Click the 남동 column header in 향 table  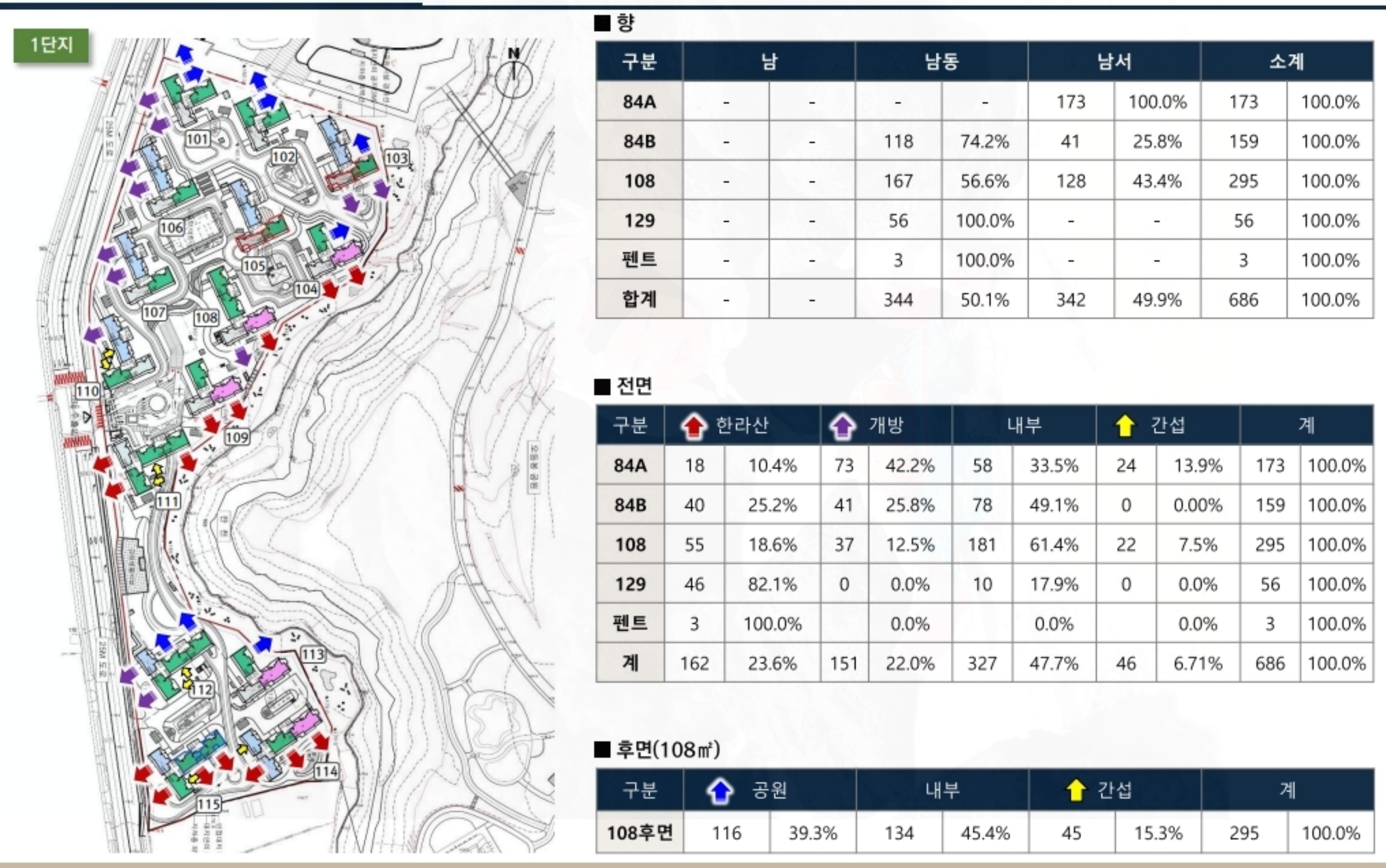pos(941,61)
